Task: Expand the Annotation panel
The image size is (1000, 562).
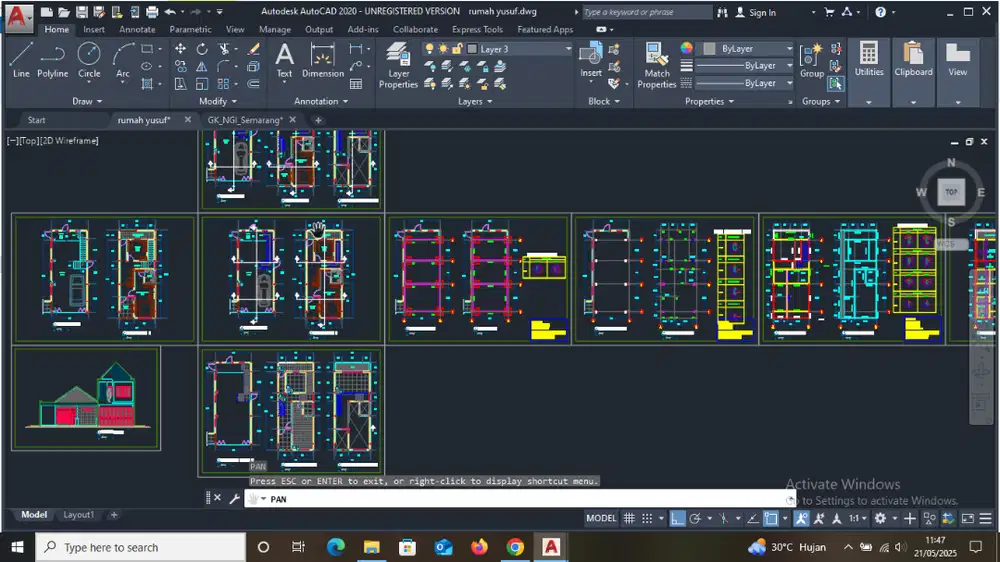Action: click(321, 101)
